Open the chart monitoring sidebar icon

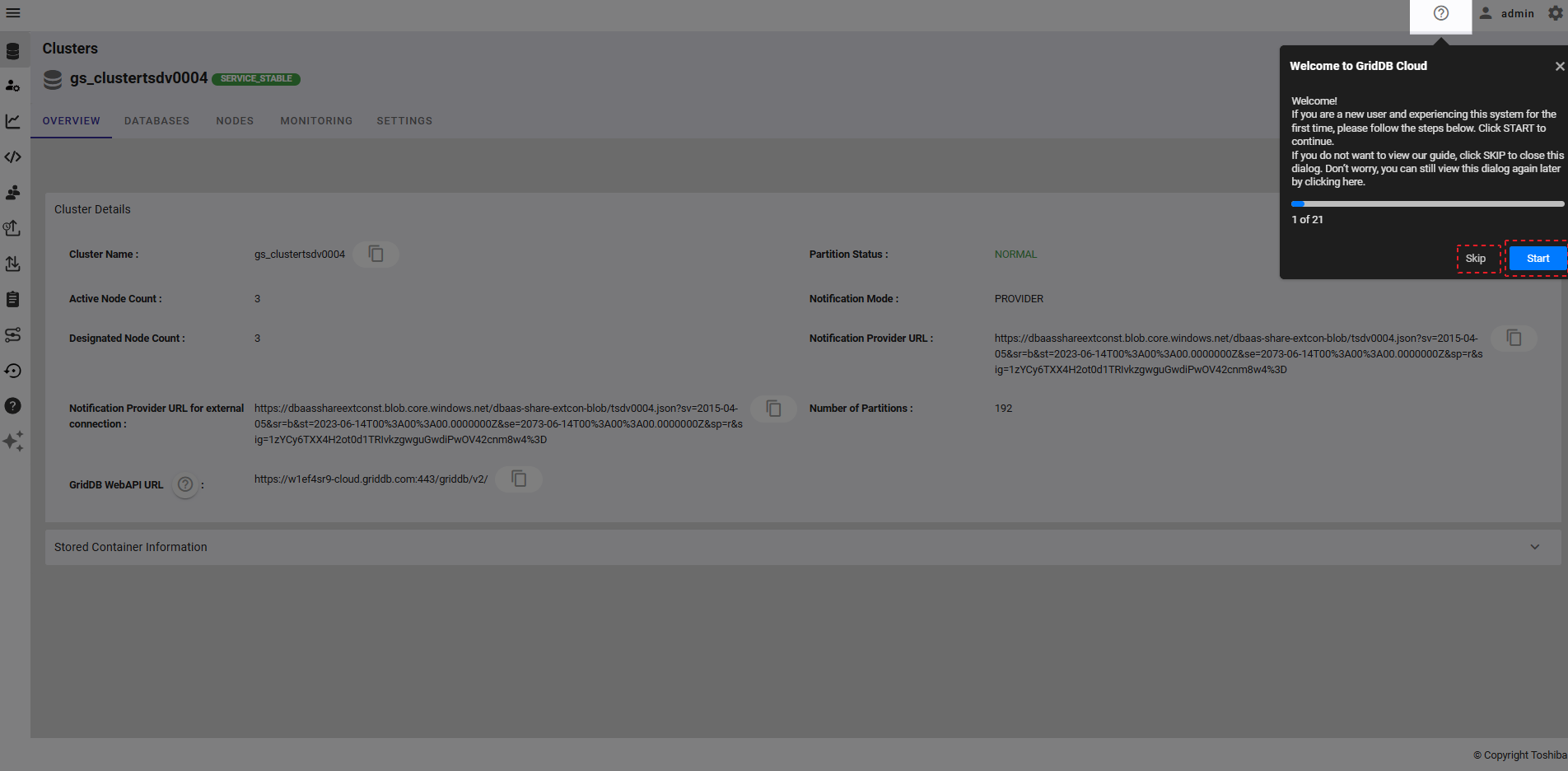click(x=13, y=121)
